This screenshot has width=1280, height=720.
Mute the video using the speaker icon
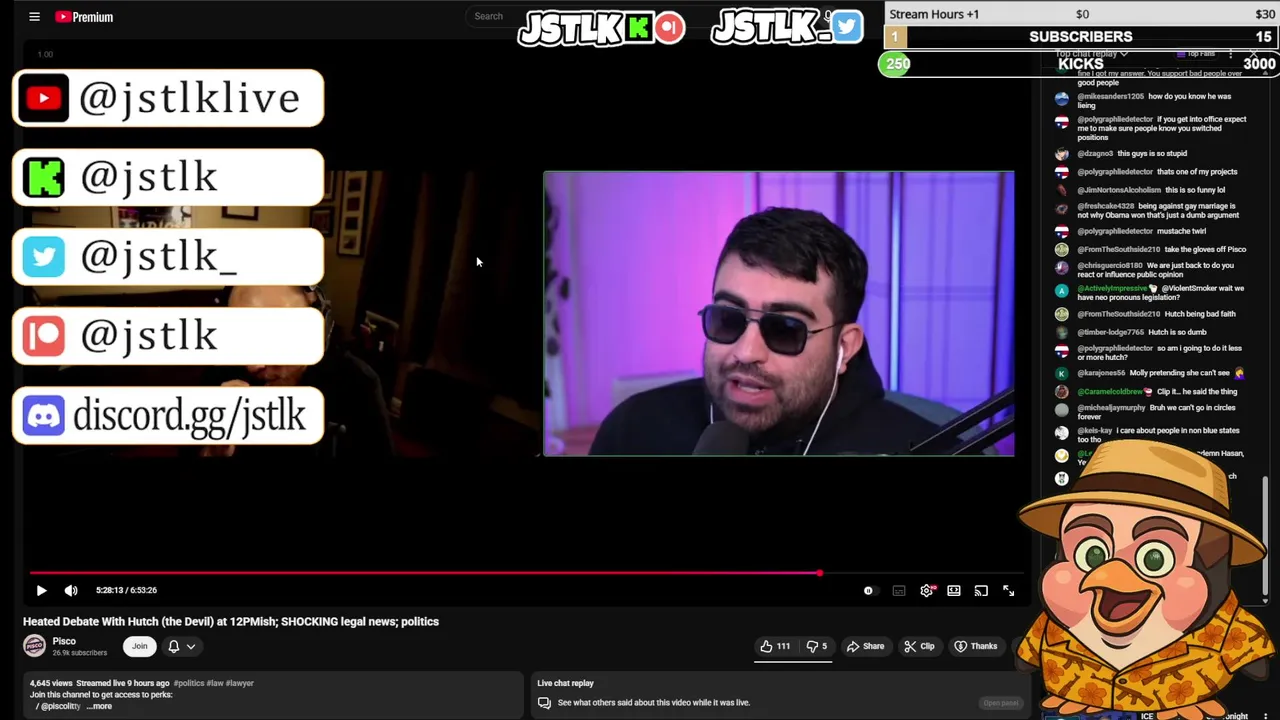[71, 590]
